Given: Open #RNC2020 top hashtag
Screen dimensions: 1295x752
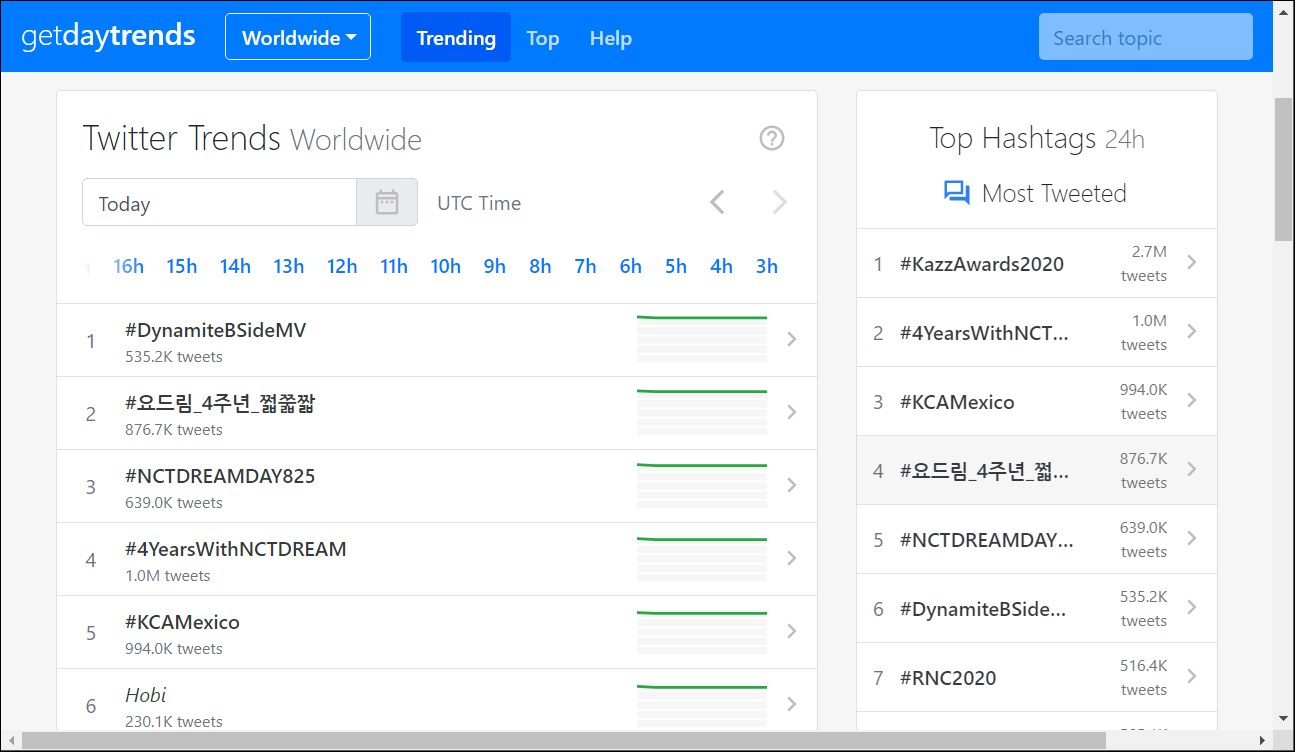Looking at the screenshot, I should tap(948, 678).
